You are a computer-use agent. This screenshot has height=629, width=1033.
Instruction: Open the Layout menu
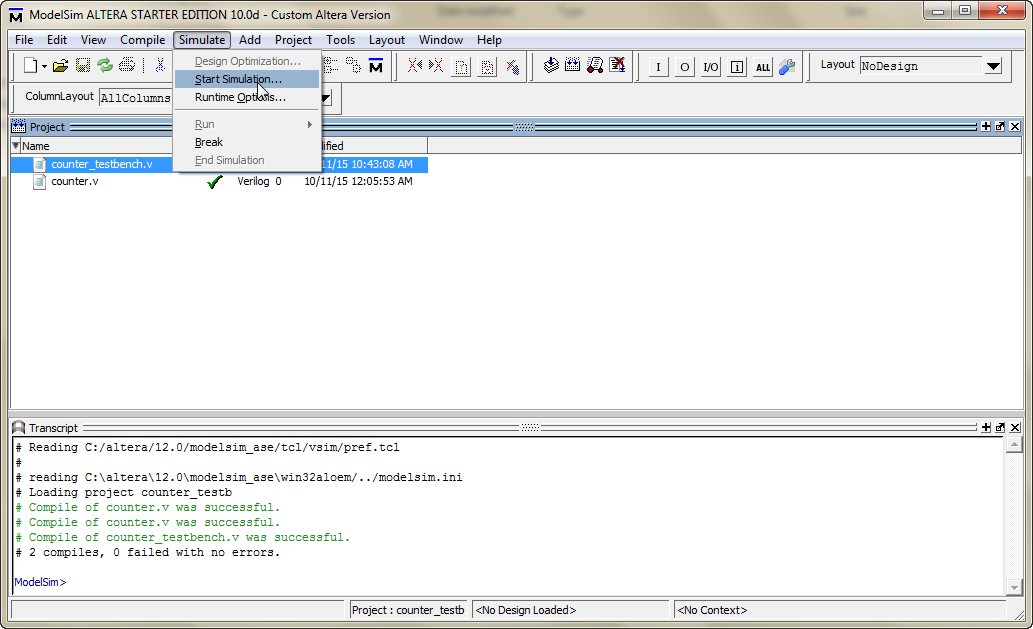pos(387,40)
